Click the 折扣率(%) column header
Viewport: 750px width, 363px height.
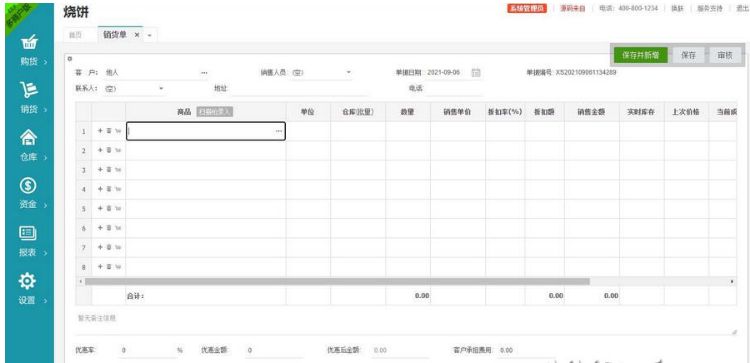(x=505, y=112)
